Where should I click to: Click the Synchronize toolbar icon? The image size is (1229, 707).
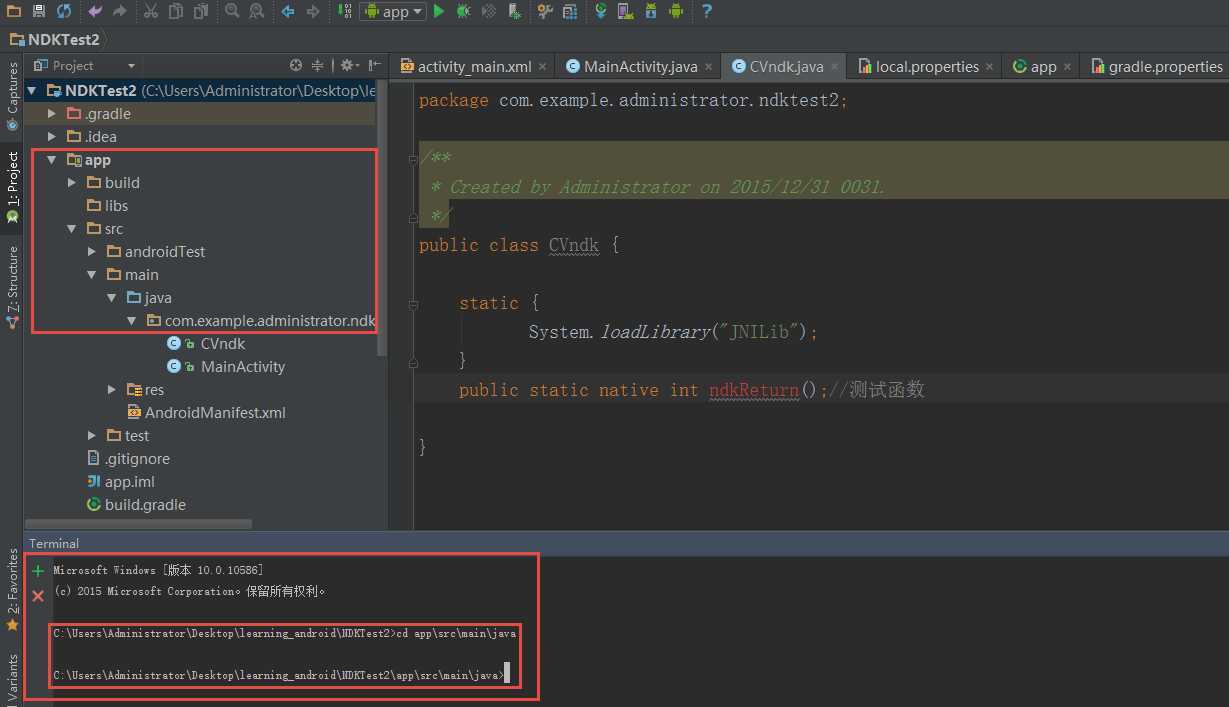[x=64, y=11]
